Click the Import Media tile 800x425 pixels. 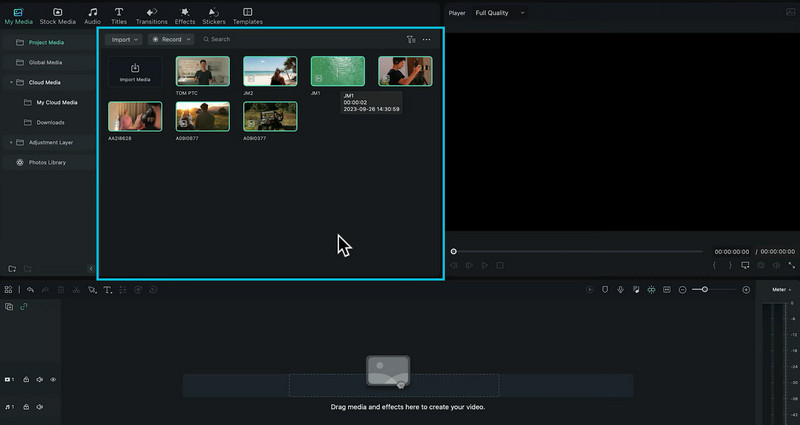(135, 71)
